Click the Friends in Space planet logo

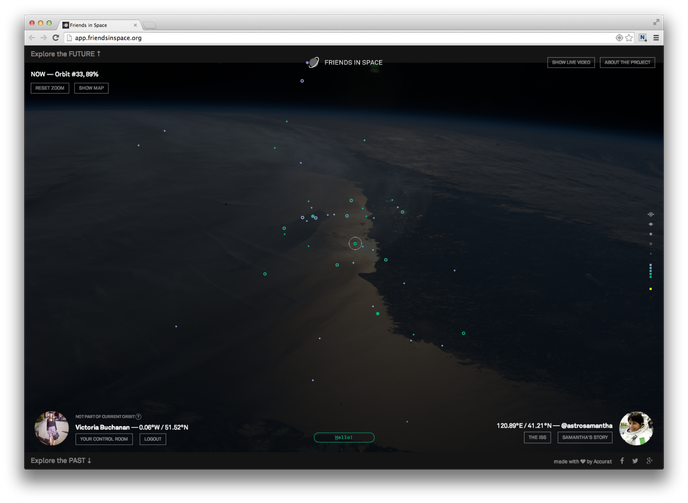click(313, 62)
